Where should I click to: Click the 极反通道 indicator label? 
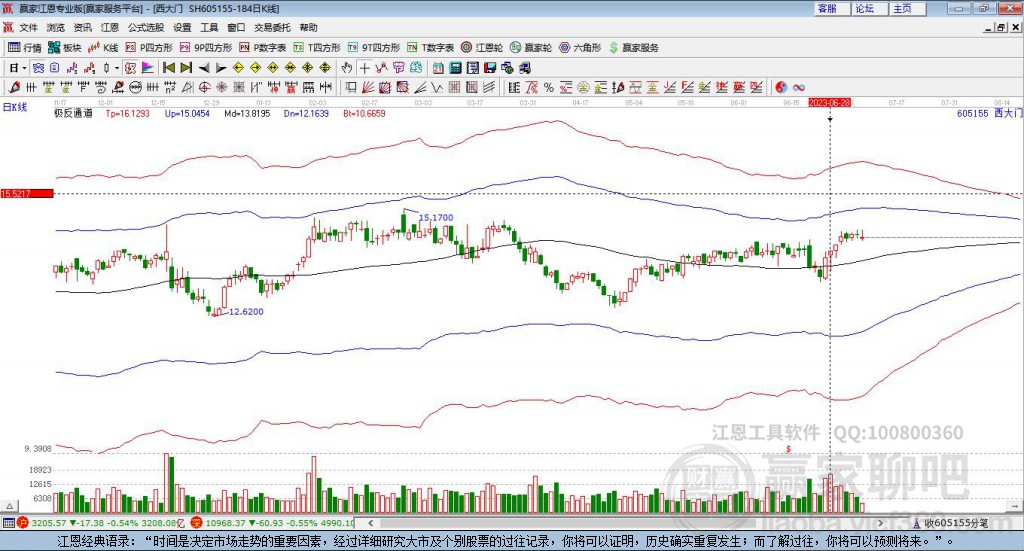click(x=73, y=114)
